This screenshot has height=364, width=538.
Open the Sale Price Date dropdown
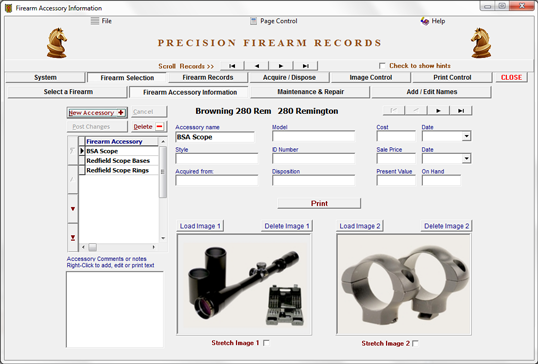pyautogui.click(x=466, y=158)
